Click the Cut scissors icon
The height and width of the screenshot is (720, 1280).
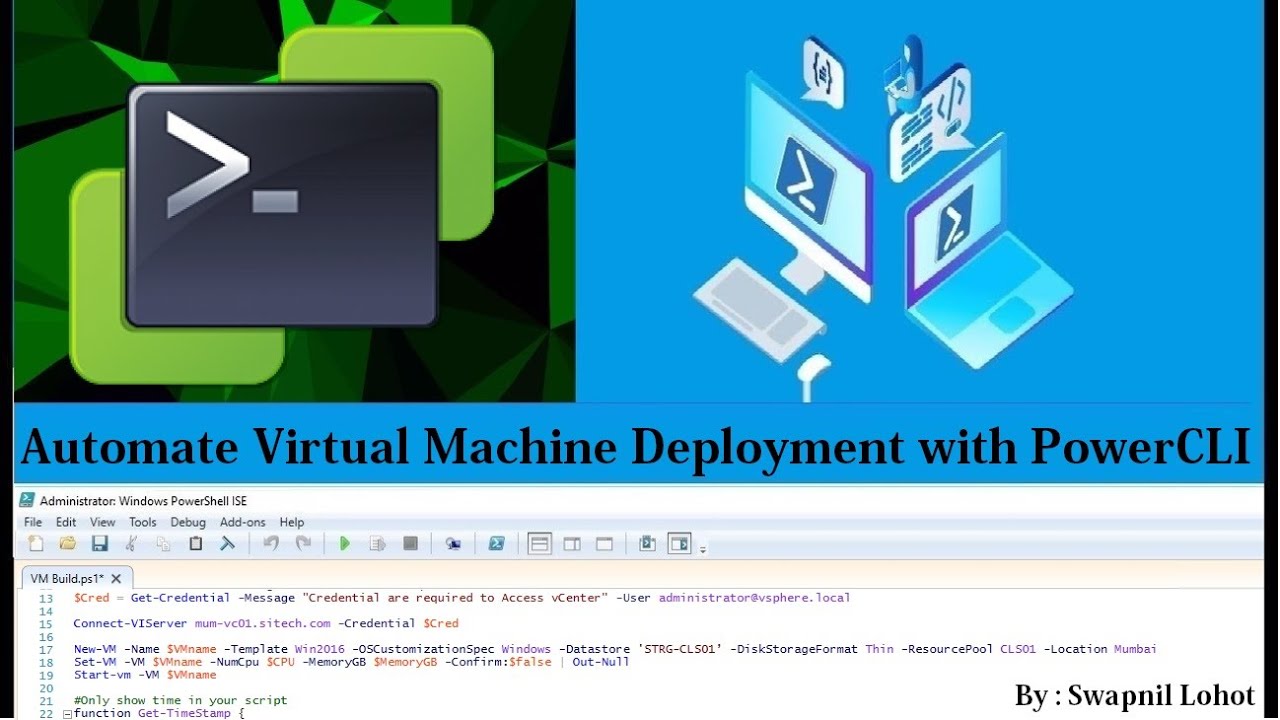pyautogui.click(x=131, y=544)
